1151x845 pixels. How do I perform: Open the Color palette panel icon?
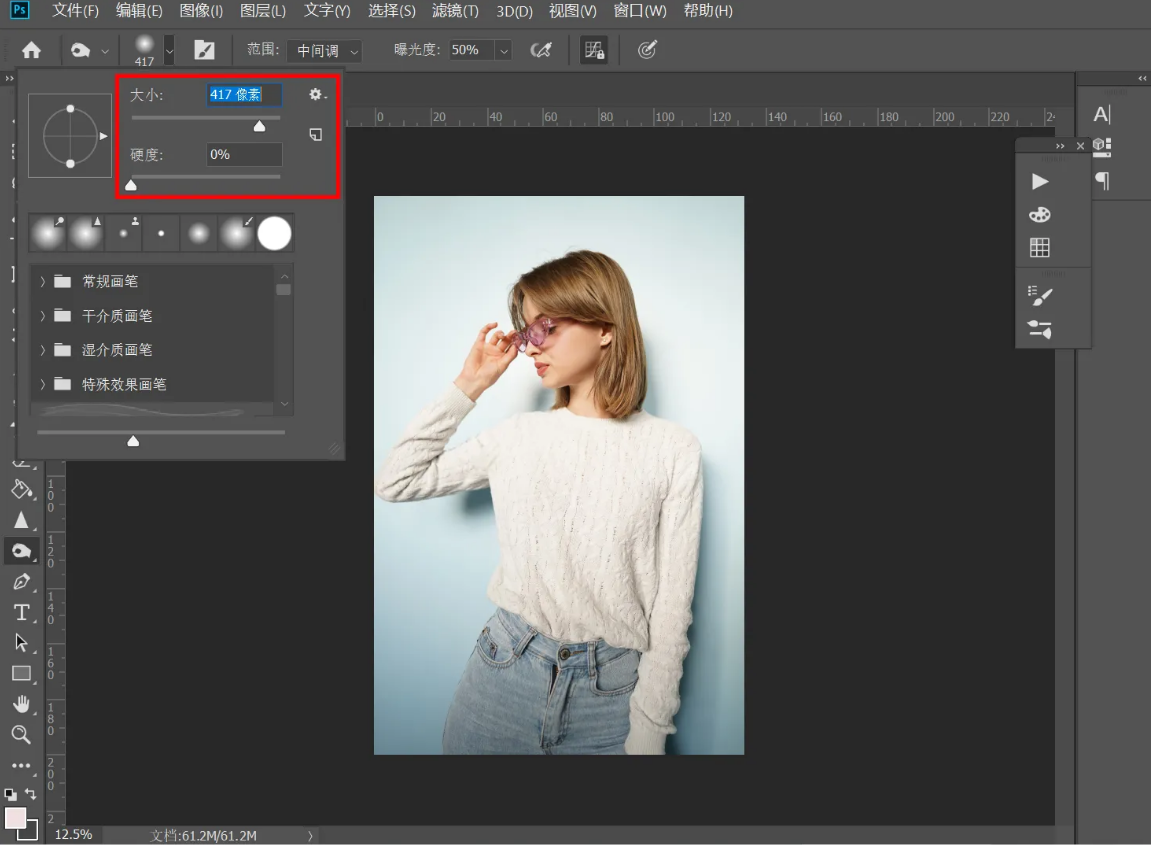(1040, 214)
